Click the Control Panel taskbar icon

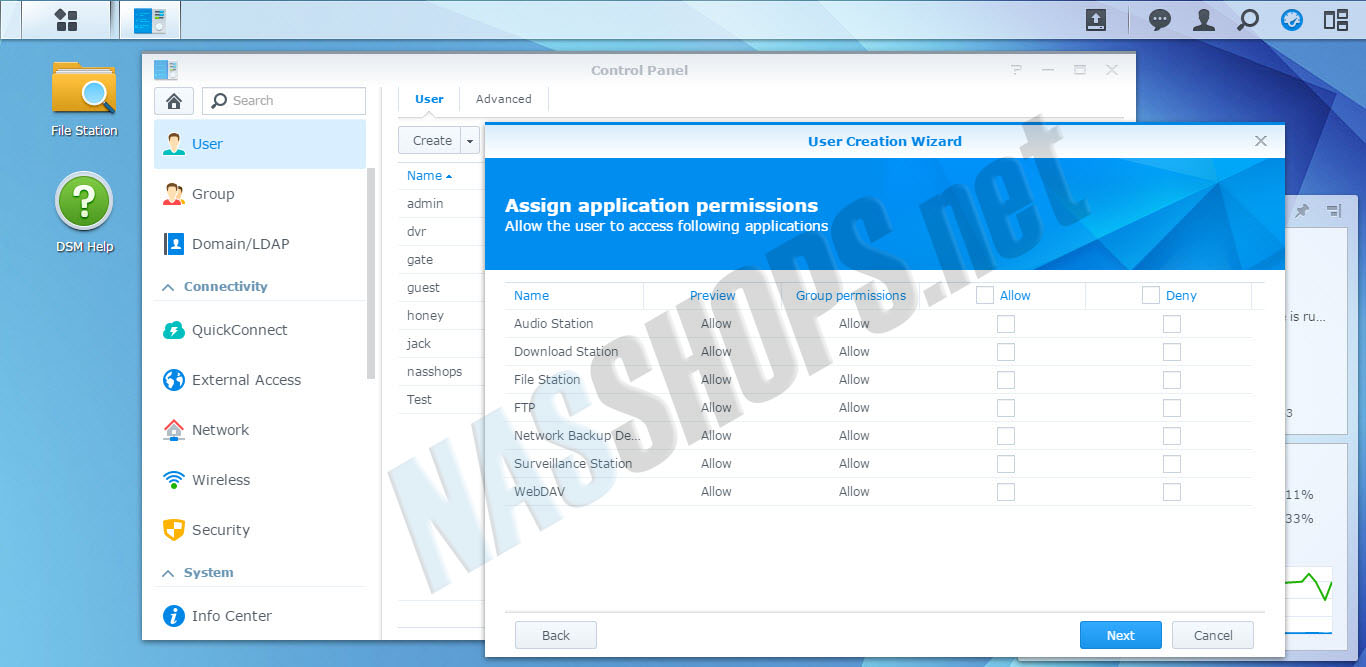click(x=150, y=20)
